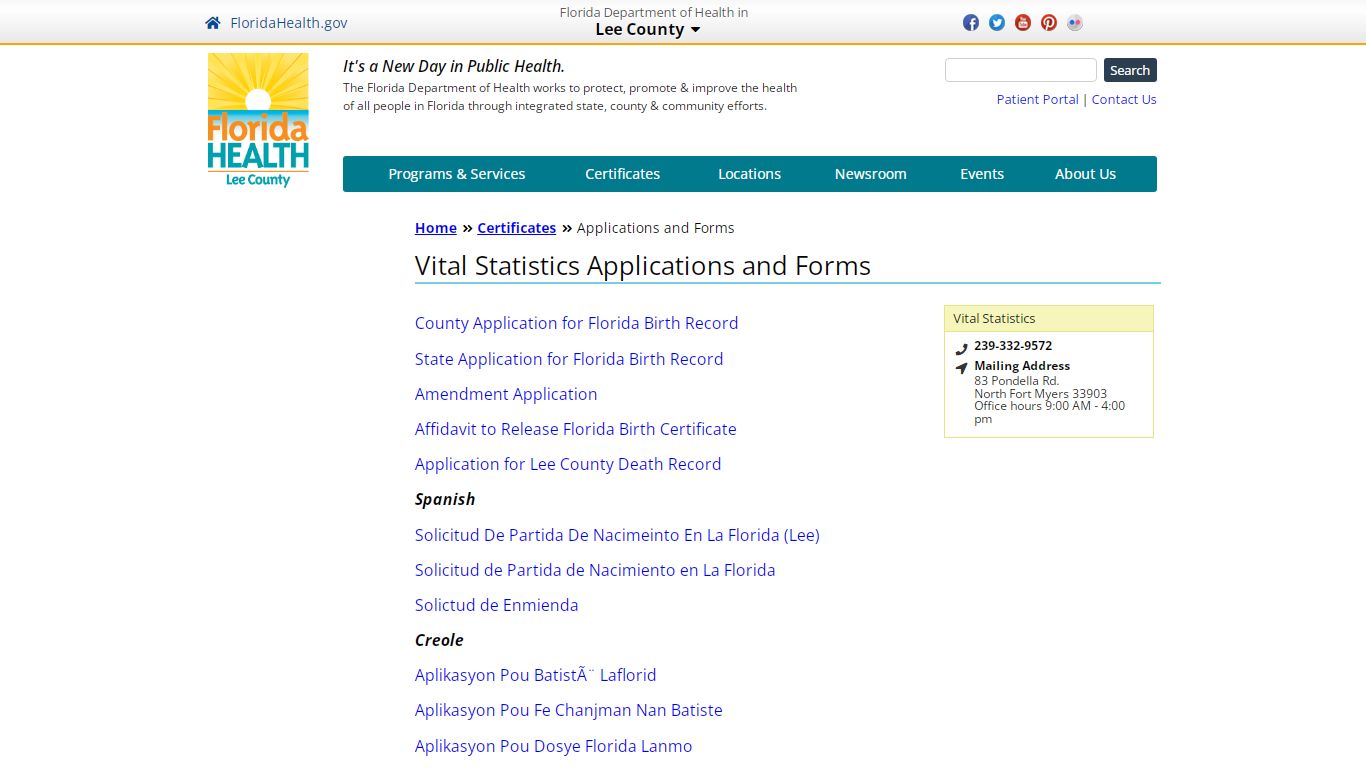The height and width of the screenshot is (768, 1366).
Task: Click the phone icon in Vital Statistics box
Action: point(961,349)
